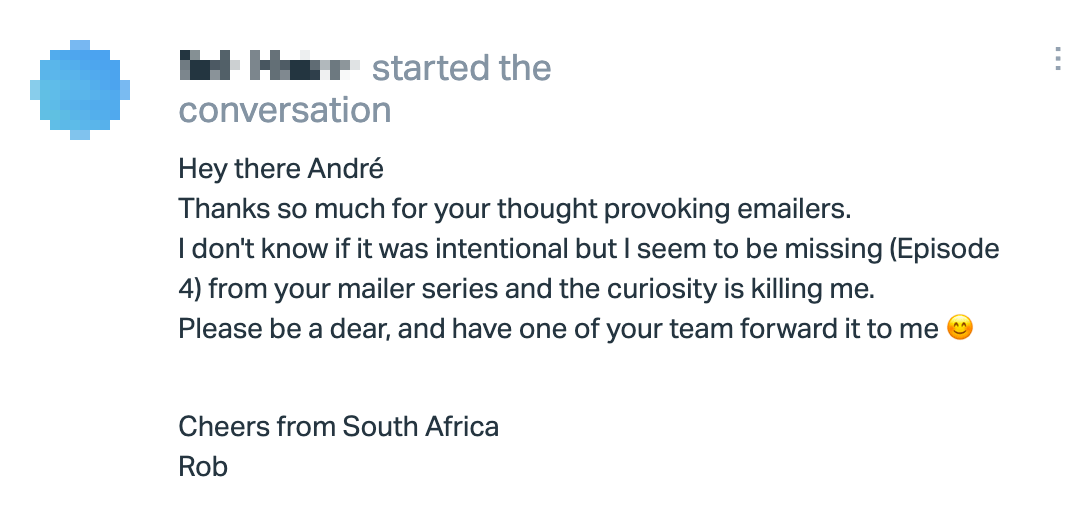The height and width of the screenshot is (510, 1084).
Task: Click the signature name "Rob"
Action: (x=203, y=466)
